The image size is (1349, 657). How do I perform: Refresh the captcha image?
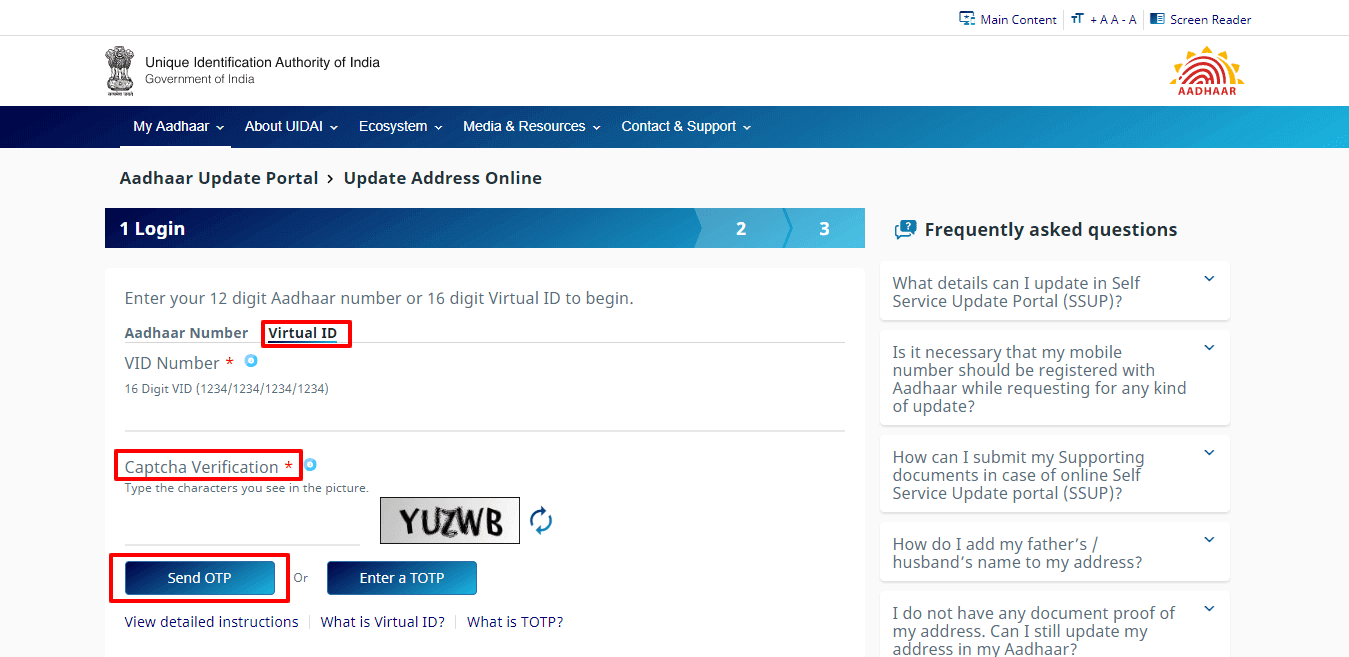pos(541,520)
